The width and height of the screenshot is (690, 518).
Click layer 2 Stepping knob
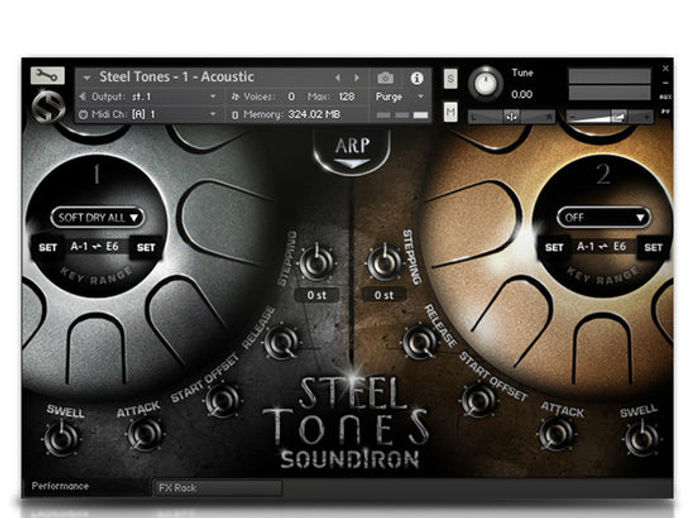point(385,262)
